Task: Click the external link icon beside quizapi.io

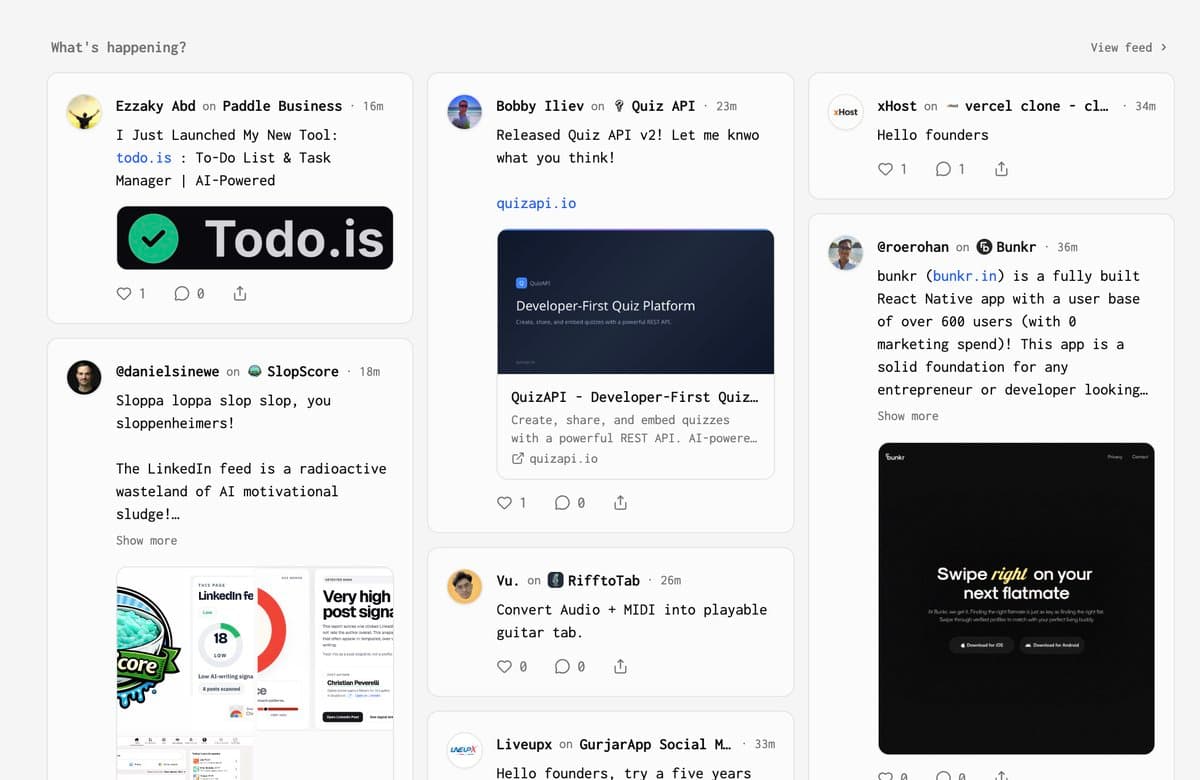Action: point(518,459)
